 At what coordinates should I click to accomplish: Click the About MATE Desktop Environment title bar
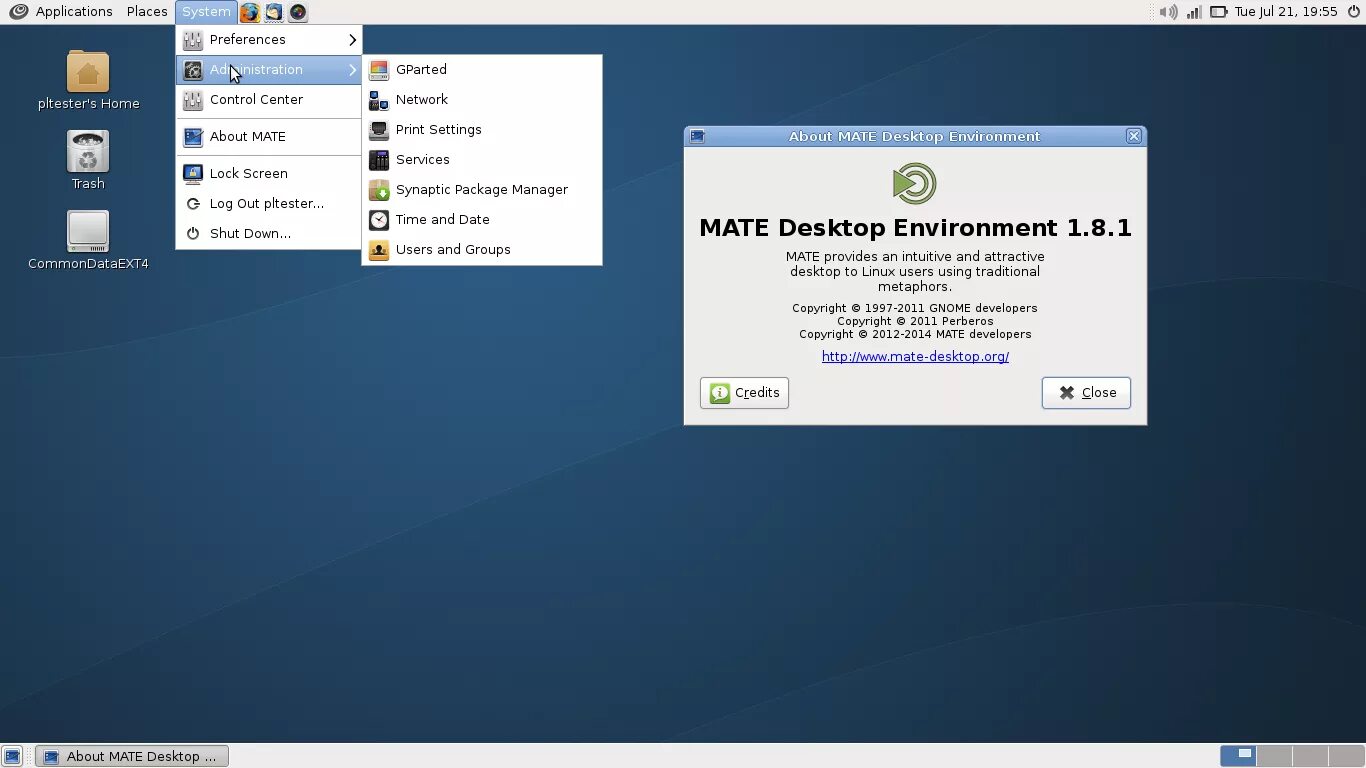(x=915, y=136)
